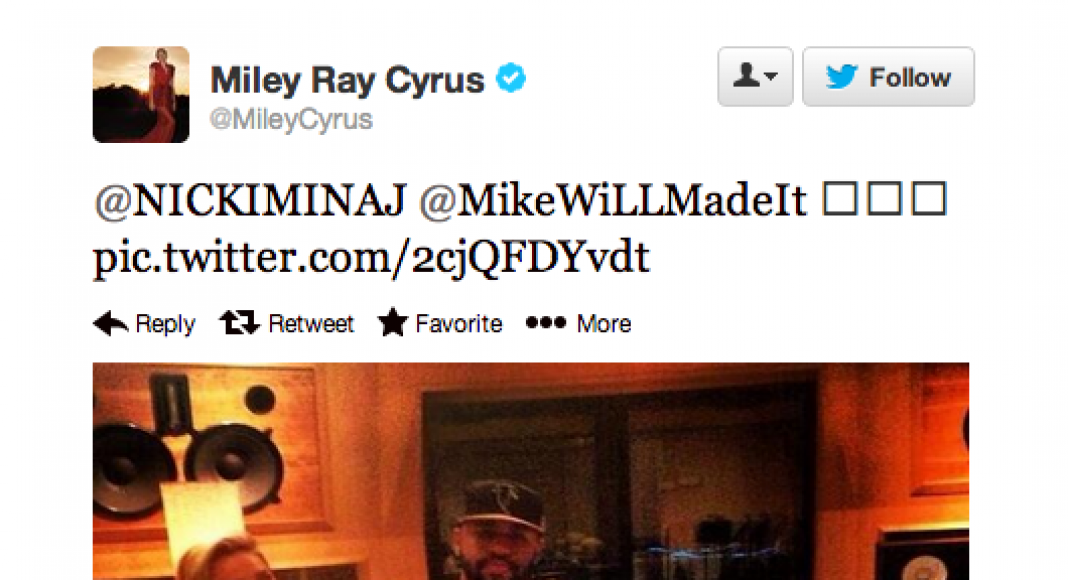Click the favorite star icon
Image resolution: width=1068 pixels, height=580 pixels.
tap(392, 322)
